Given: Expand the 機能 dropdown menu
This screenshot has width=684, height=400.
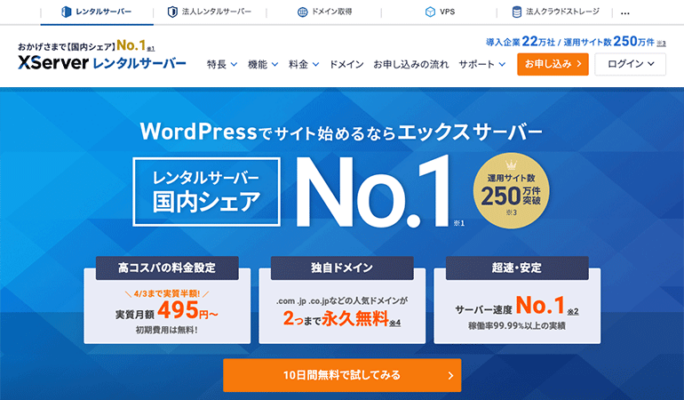Looking at the screenshot, I should (263, 65).
